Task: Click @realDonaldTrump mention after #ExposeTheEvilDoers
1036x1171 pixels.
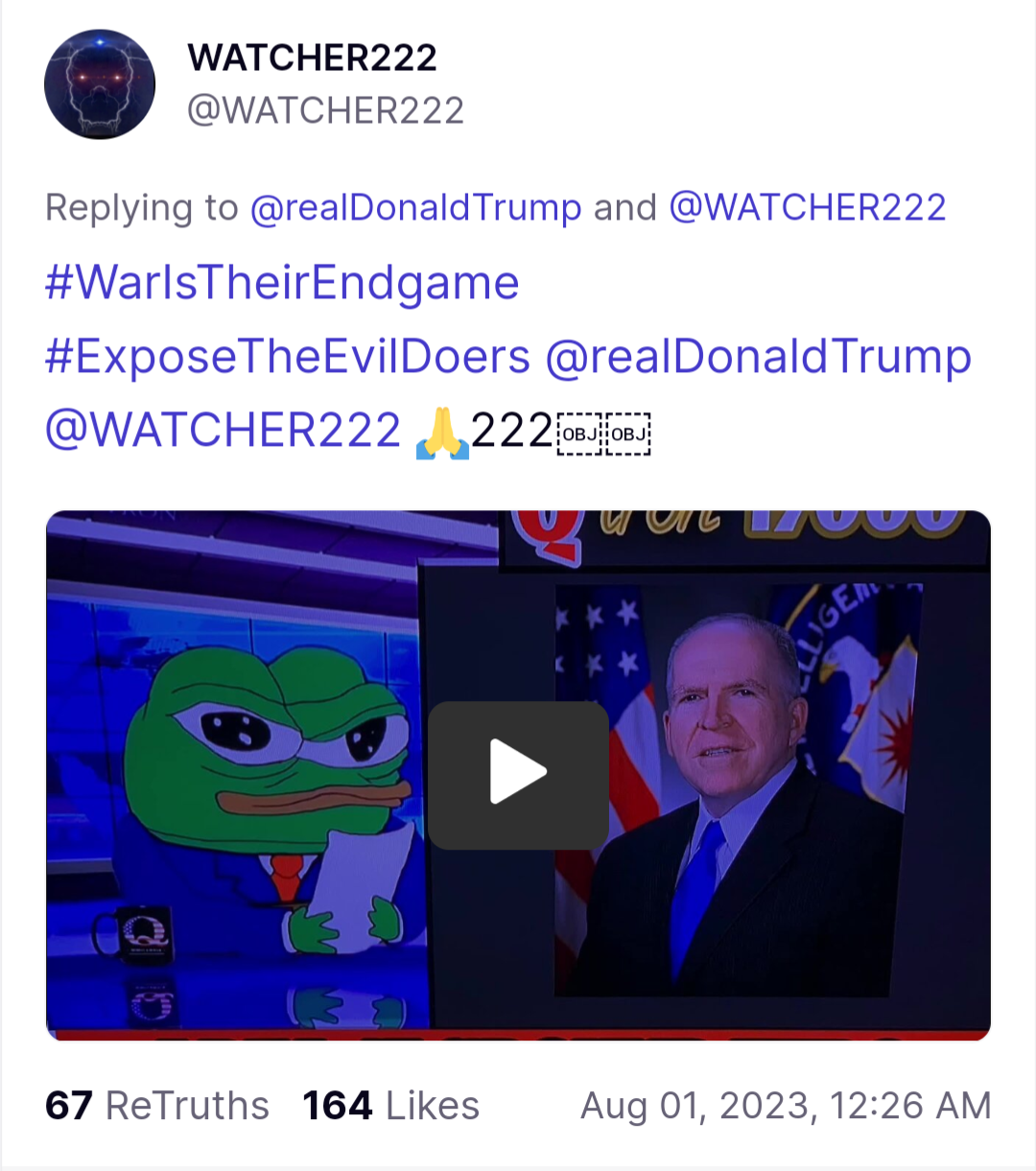Action: [758, 357]
